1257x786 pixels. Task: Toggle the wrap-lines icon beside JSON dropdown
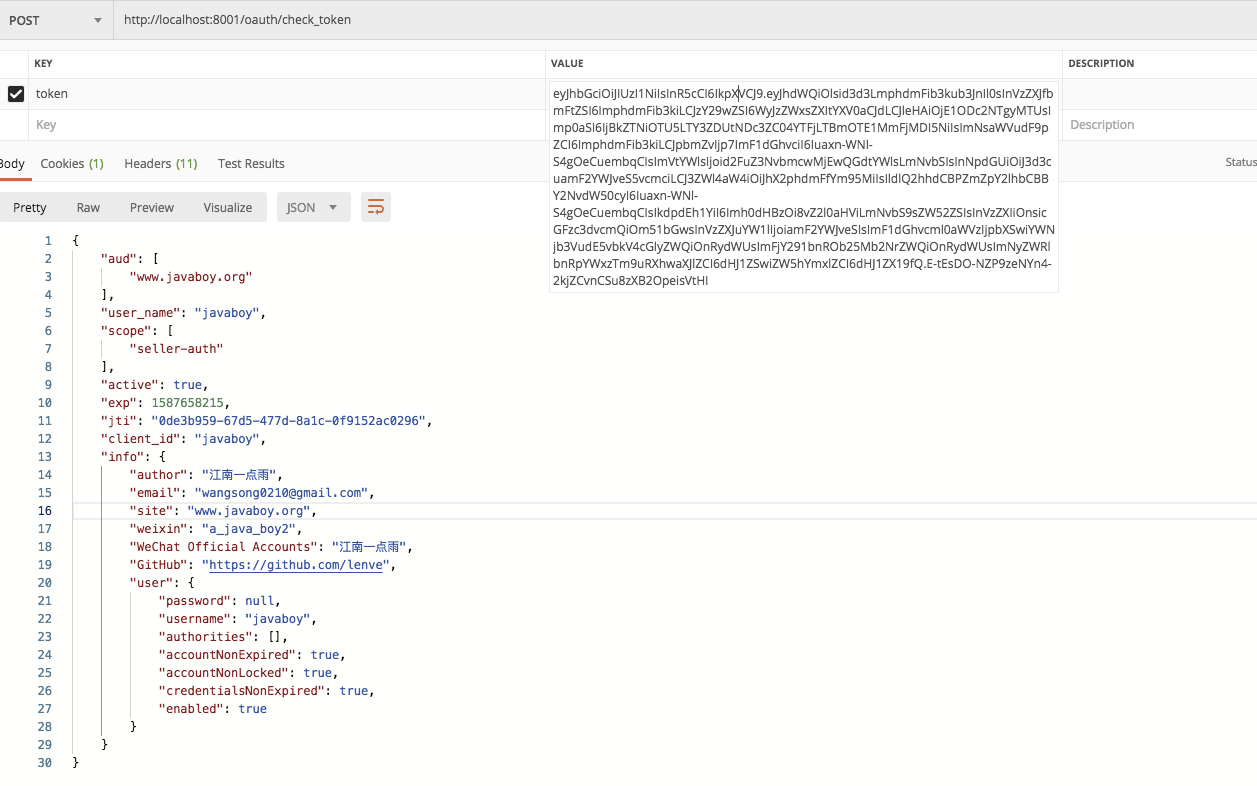click(375, 207)
